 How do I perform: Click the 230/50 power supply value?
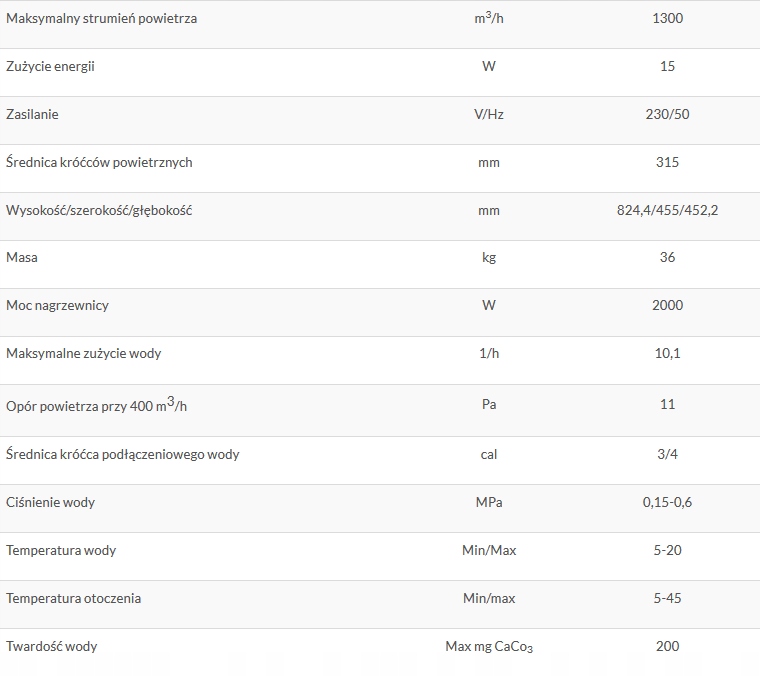[x=667, y=114]
